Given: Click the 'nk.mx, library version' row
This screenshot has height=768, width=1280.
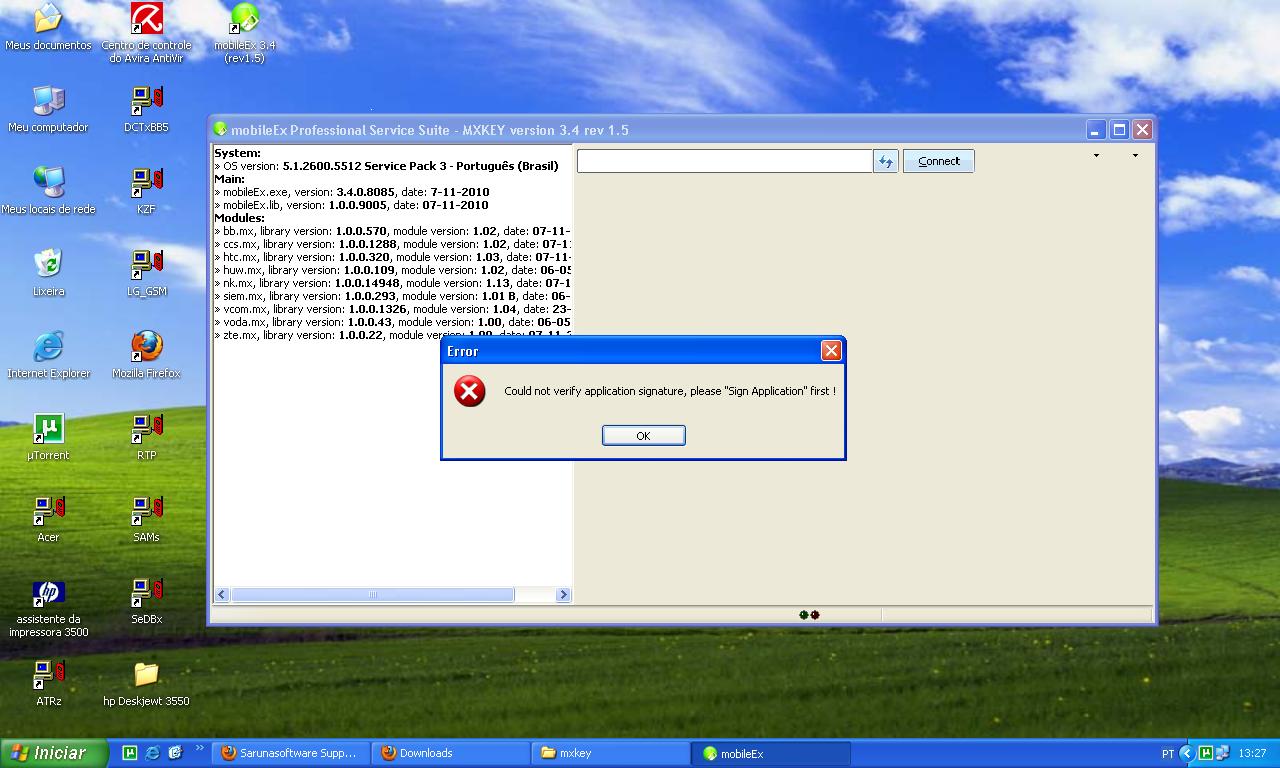Looking at the screenshot, I should (392, 283).
